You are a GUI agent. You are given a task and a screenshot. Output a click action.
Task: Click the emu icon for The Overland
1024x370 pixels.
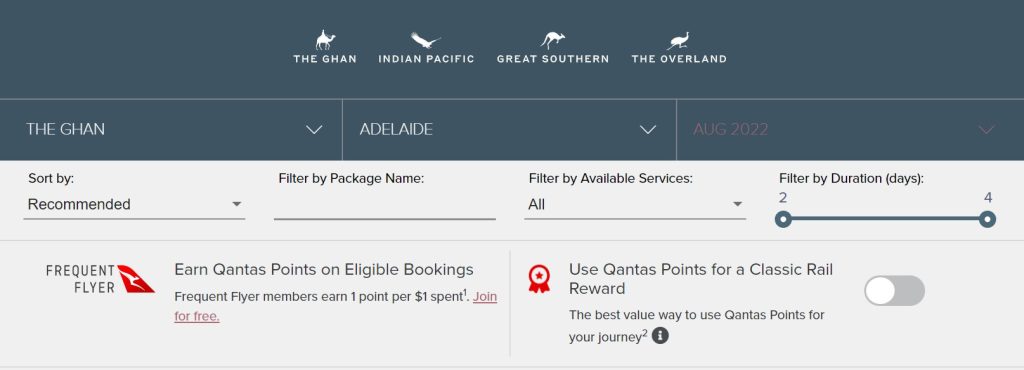[x=679, y=41]
